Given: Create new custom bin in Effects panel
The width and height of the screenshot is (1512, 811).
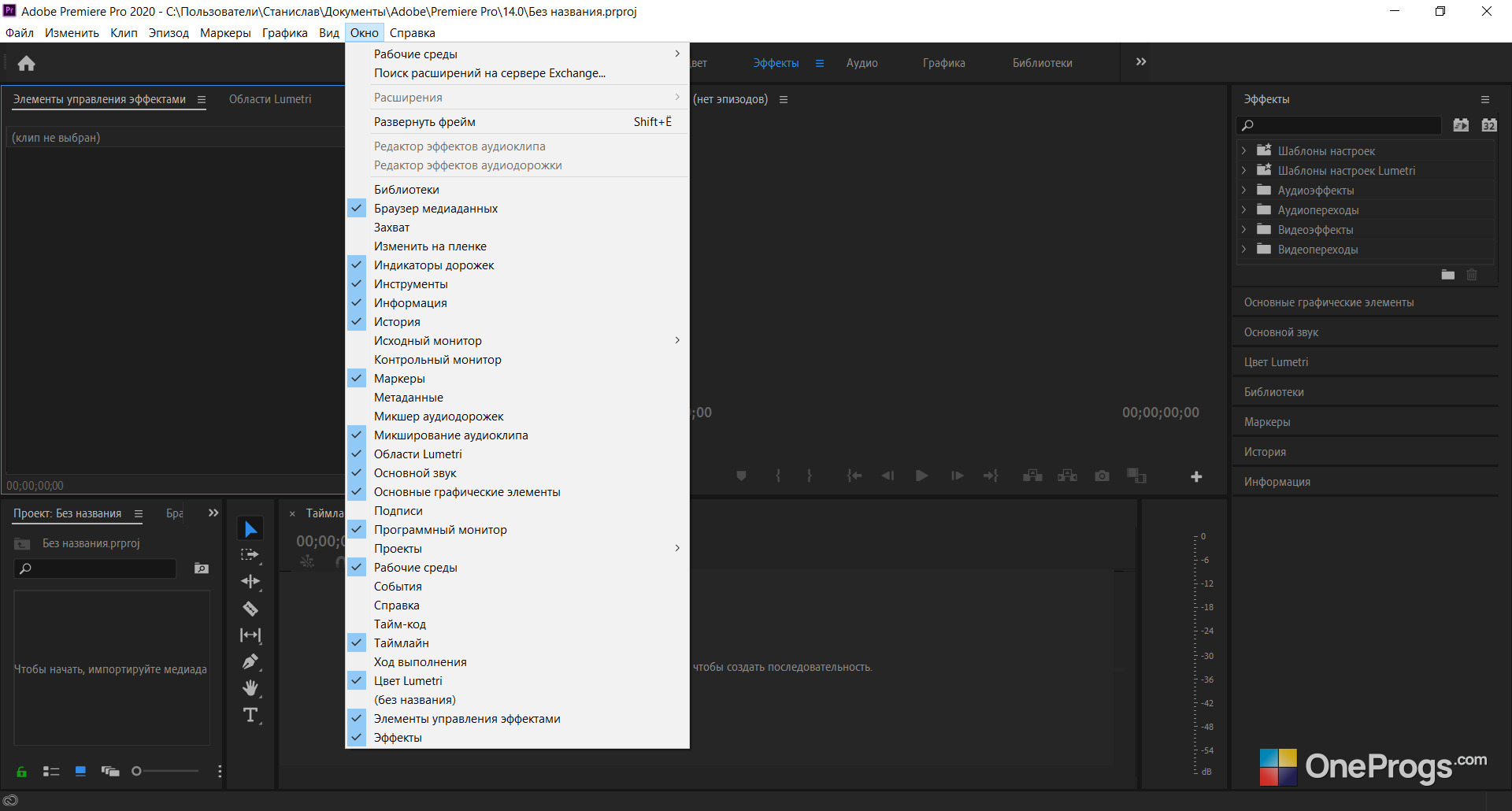Looking at the screenshot, I should pyautogui.click(x=1448, y=275).
